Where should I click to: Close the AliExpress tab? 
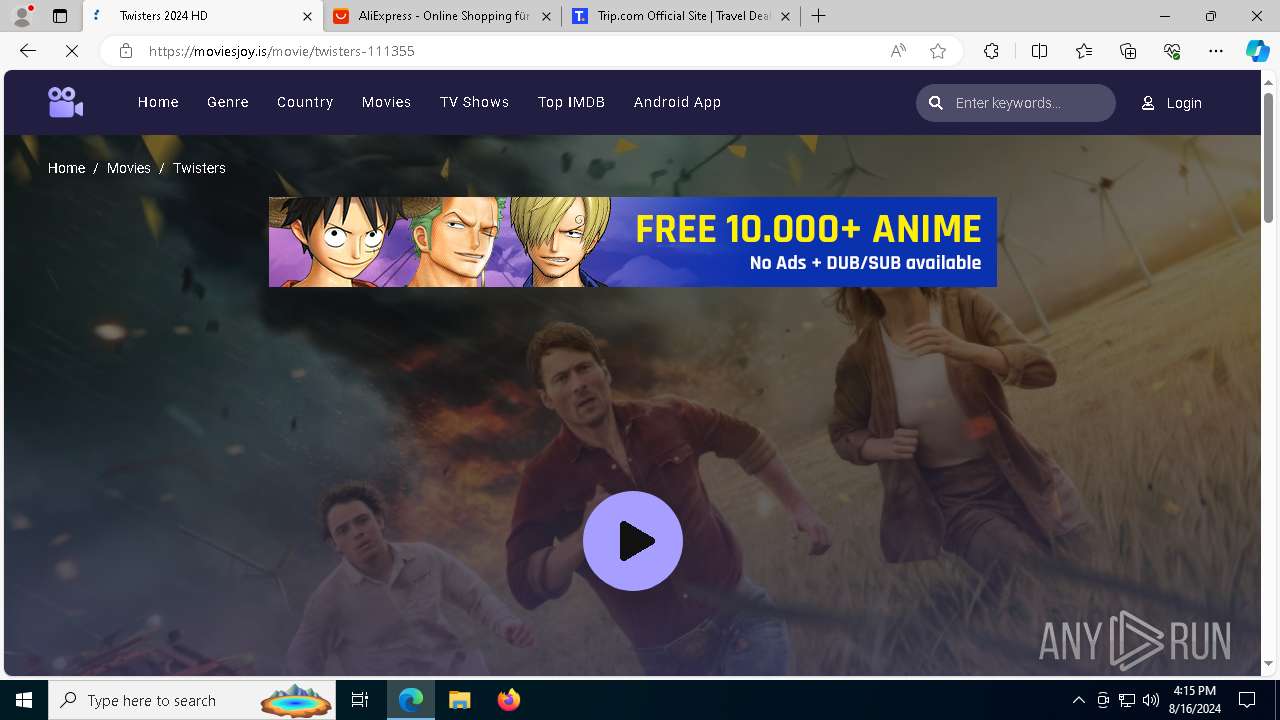click(546, 16)
